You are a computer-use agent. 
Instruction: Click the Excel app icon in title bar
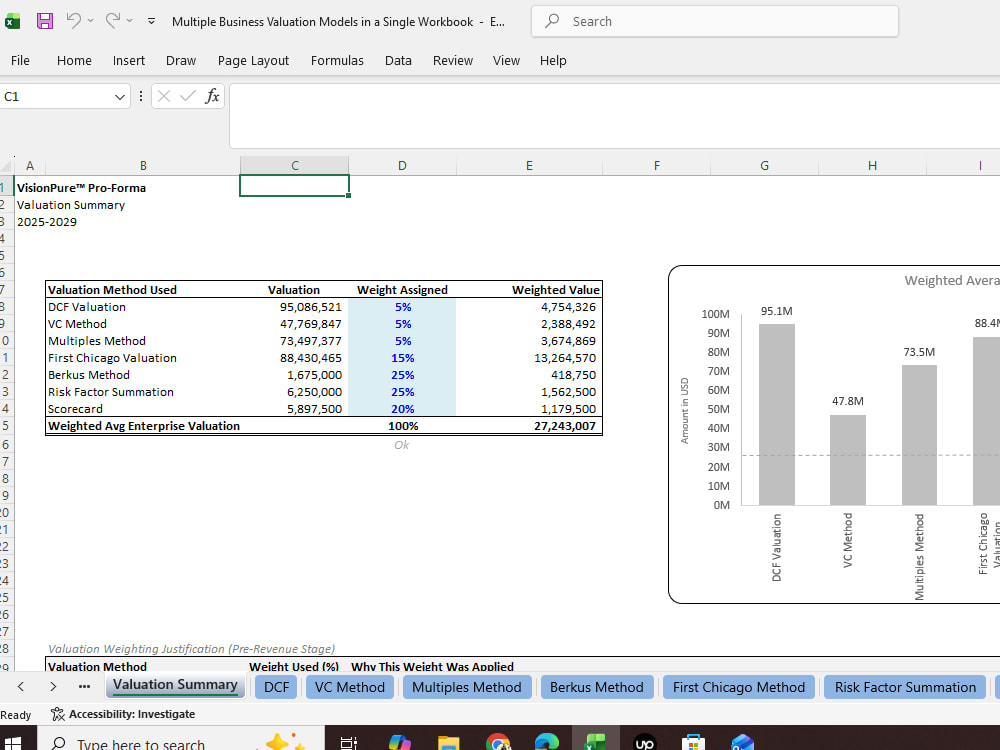pyautogui.click(x=12, y=22)
